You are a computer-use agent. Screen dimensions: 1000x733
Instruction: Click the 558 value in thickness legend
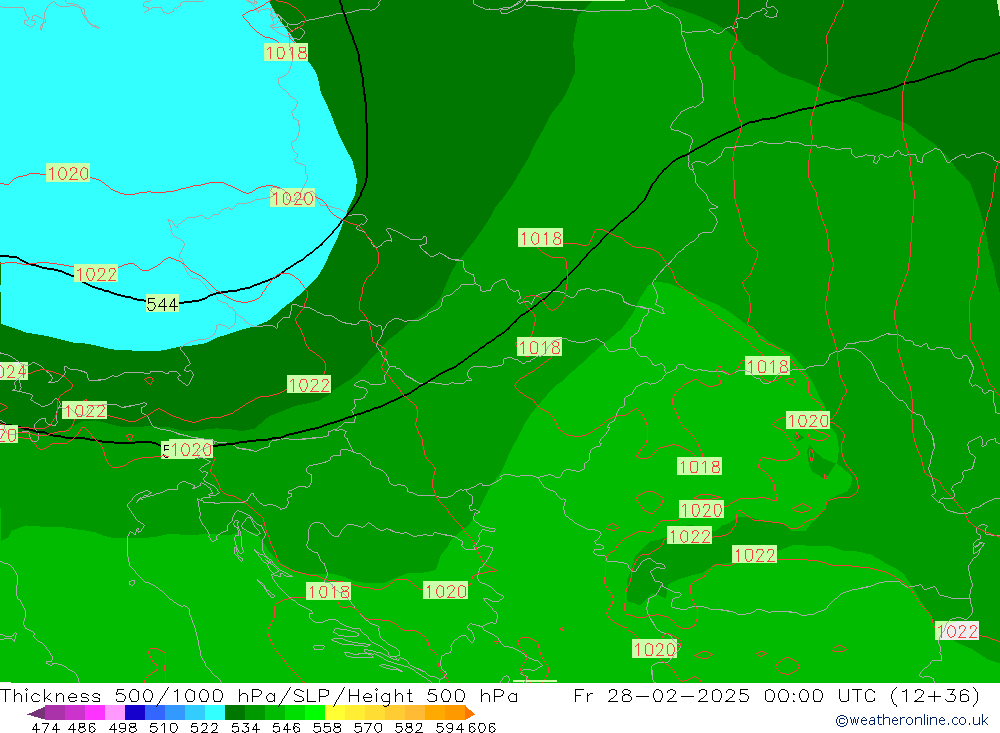click(327, 727)
